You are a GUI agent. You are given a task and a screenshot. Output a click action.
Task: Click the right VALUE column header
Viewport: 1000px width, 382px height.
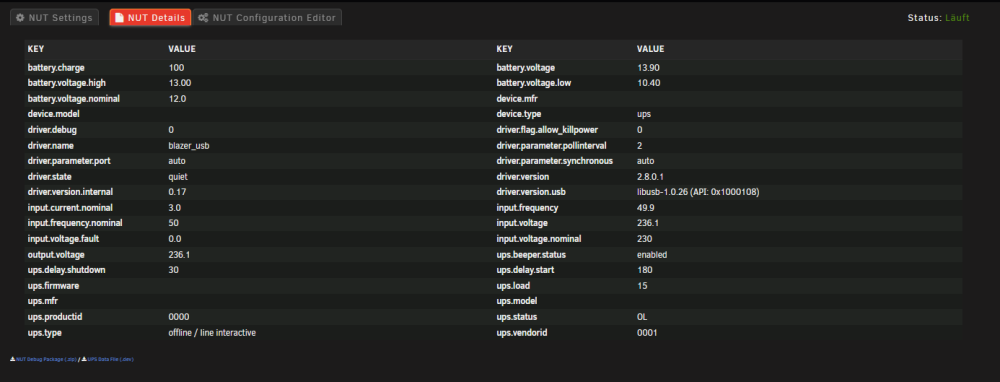651,49
